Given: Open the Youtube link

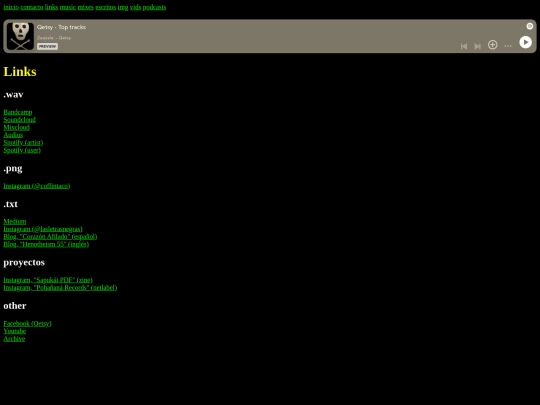Looking at the screenshot, I should pyautogui.click(x=15, y=331).
